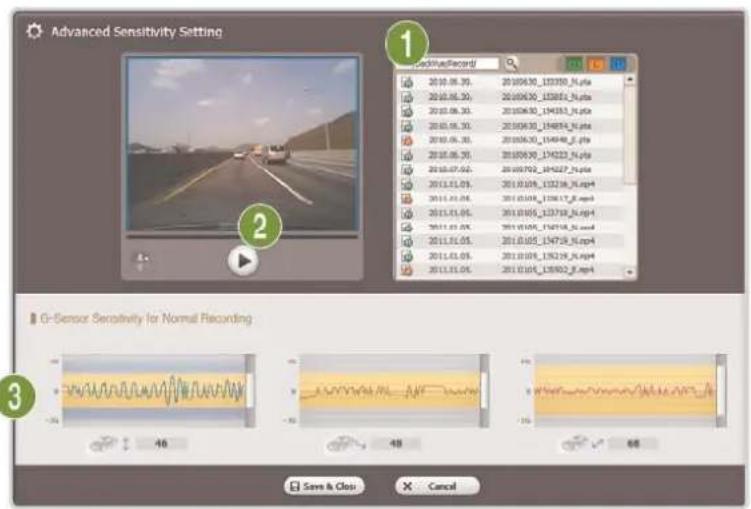Toggle the green file filter button
751x509 pixels.
[x=574, y=64]
